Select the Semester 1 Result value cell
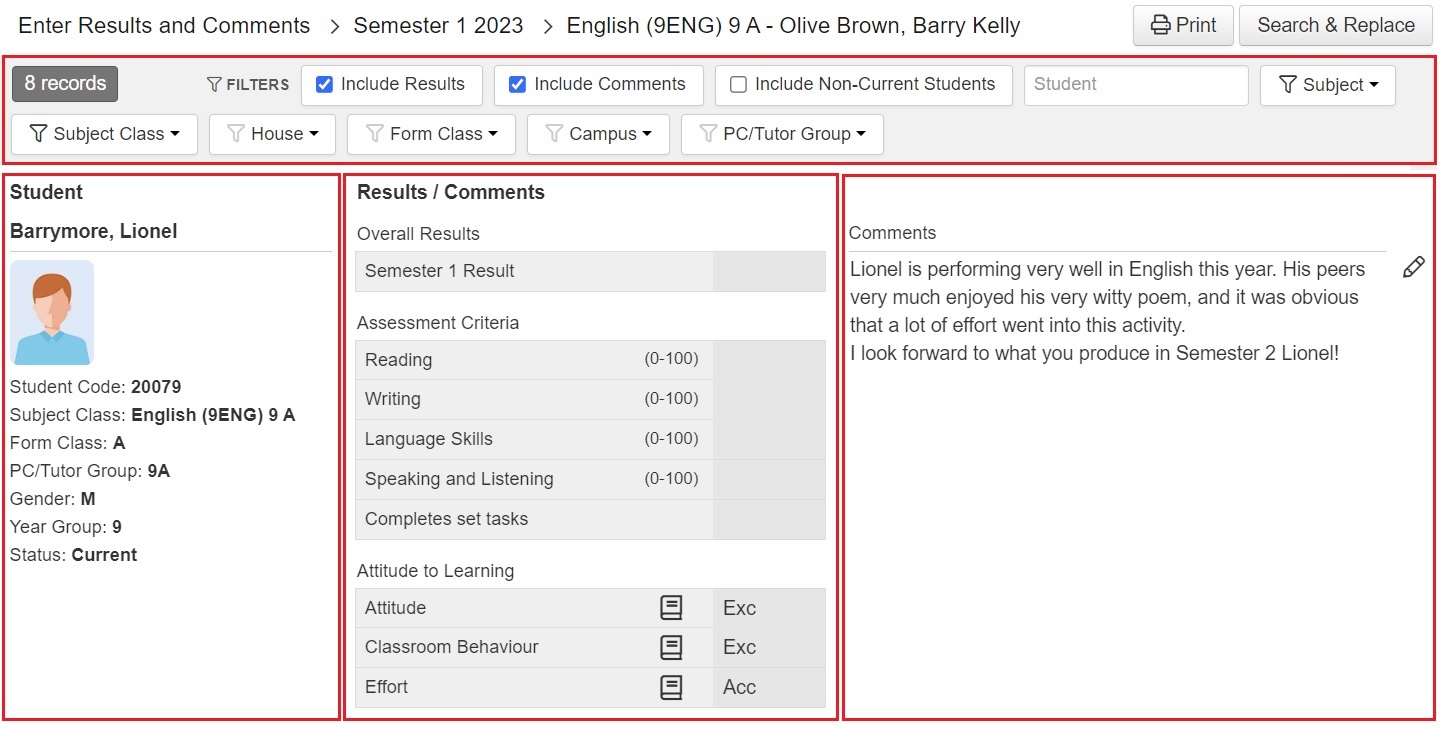This screenshot has height=738, width=1447. 768,271
